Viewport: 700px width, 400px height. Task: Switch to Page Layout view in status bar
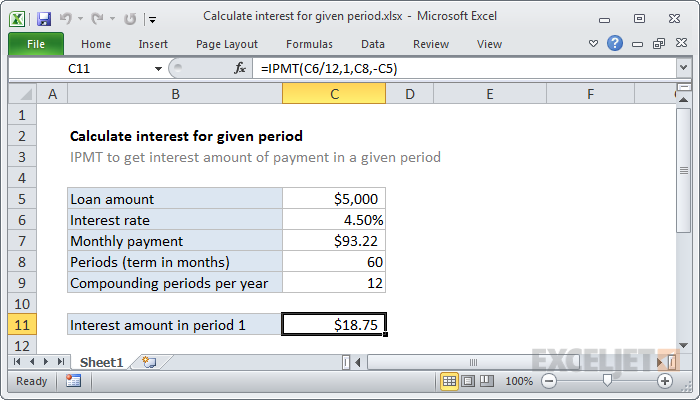(469, 381)
